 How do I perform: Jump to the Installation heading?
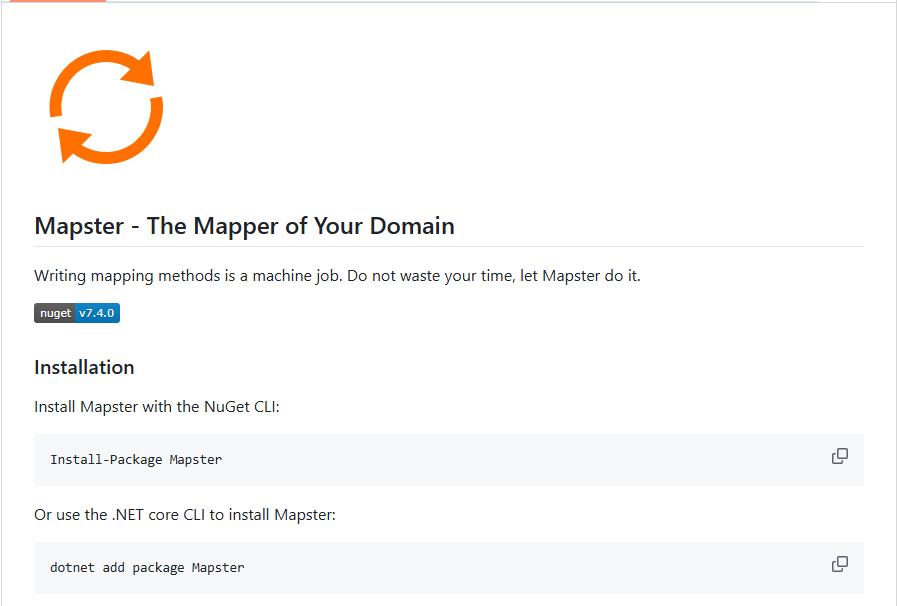coord(84,367)
